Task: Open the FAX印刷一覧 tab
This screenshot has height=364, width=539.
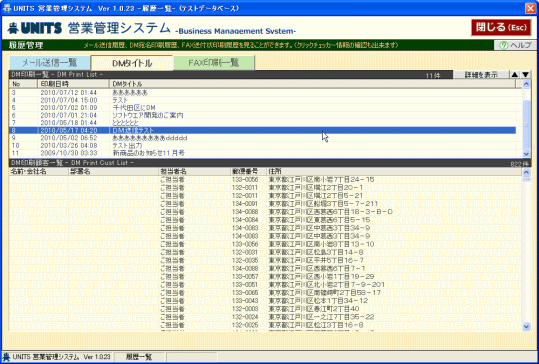Action: pyautogui.click(x=214, y=63)
